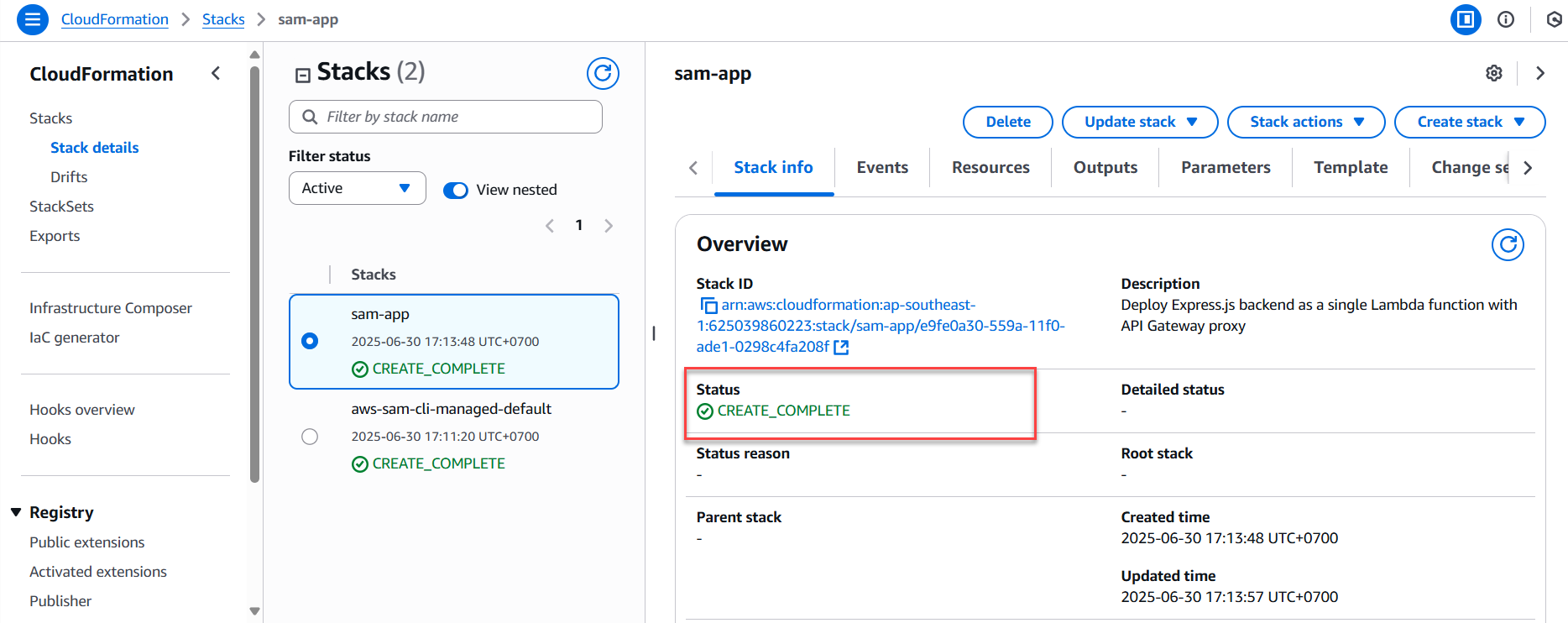This screenshot has height=623, width=1568.
Task: Open the Stack actions dropdown
Action: (1306, 122)
